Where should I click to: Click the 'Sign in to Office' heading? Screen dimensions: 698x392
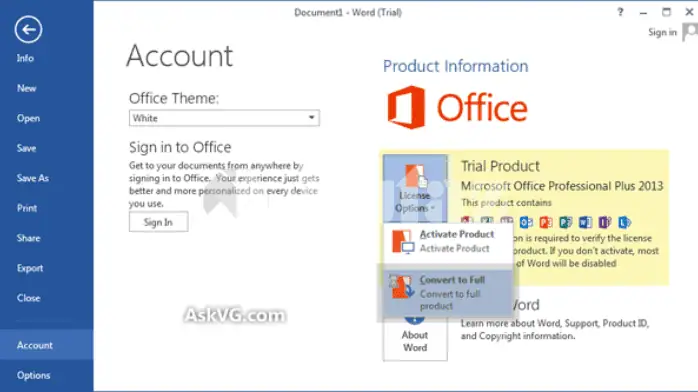180,147
